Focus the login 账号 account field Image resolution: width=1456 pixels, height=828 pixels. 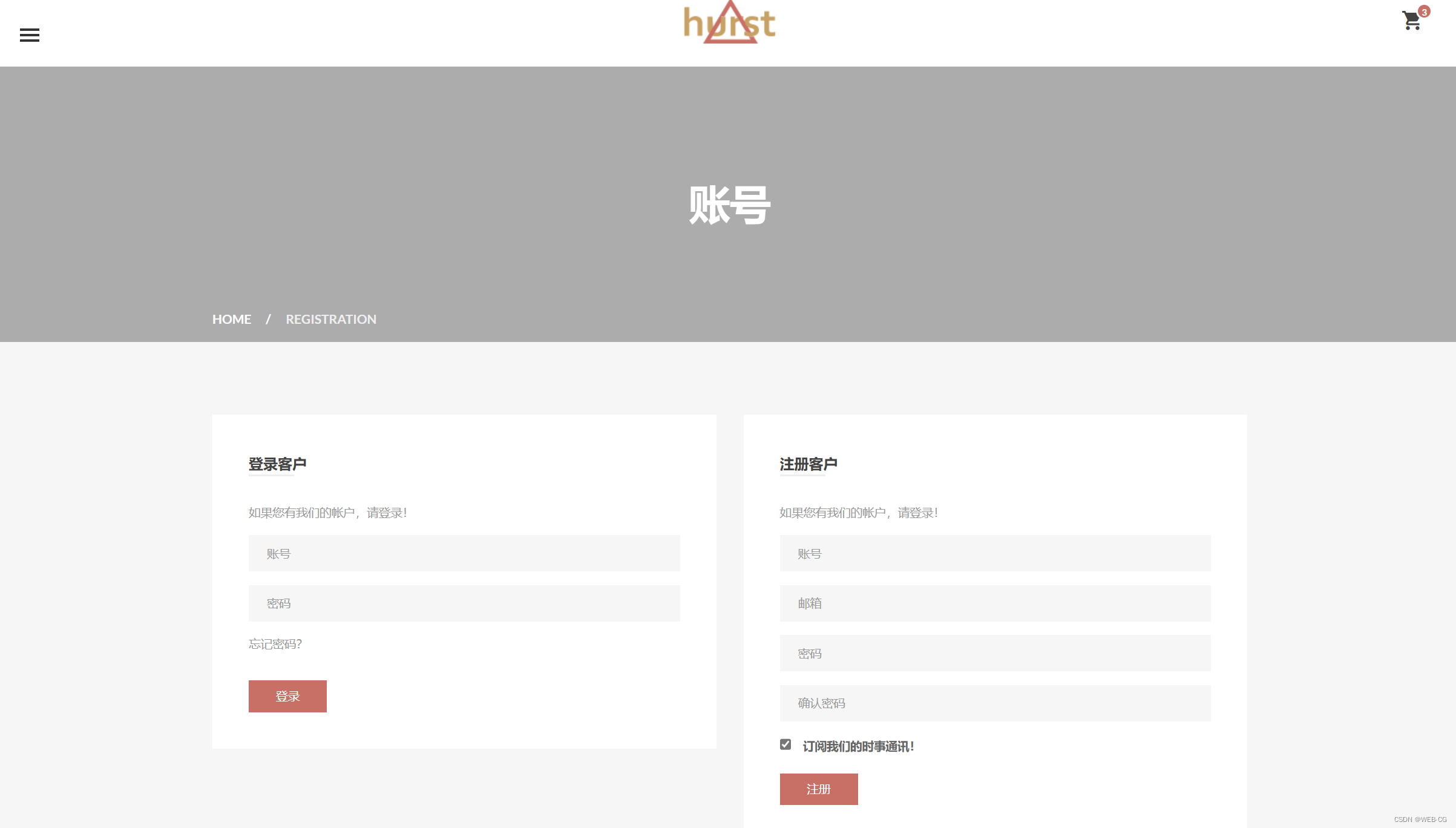[x=464, y=553]
